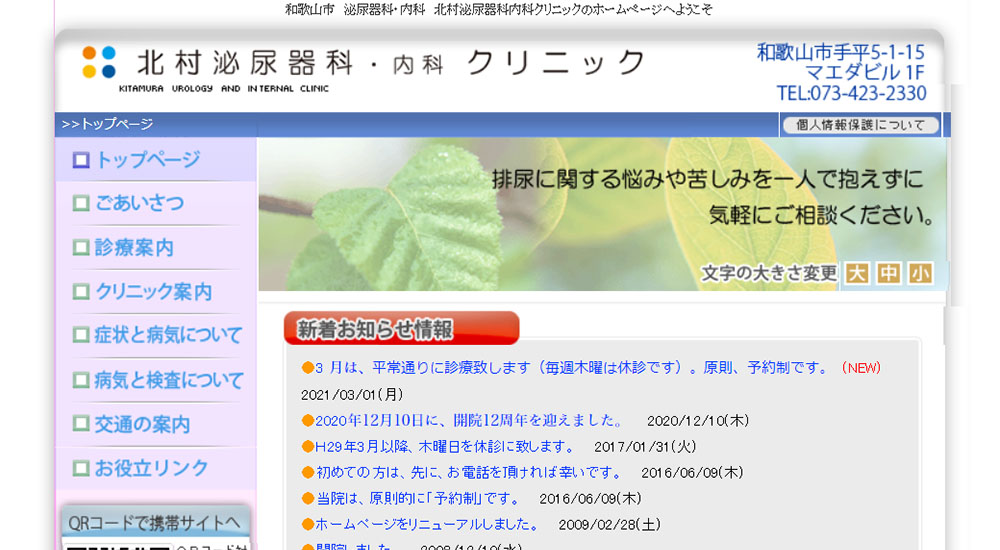Screen dimensions: 1000x550
Task: Open the 診療案内 sidebar menu item
Action: 156,248
